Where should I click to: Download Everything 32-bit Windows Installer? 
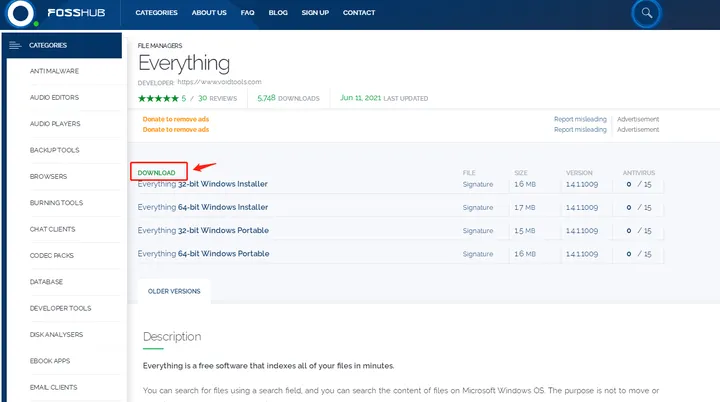pyautogui.click(x=202, y=184)
